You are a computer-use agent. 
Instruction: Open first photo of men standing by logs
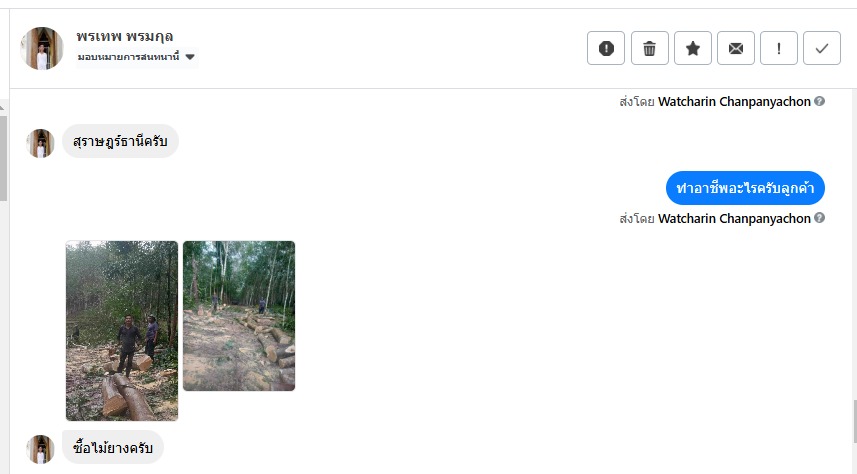pyautogui.click(x=122, y=331)
